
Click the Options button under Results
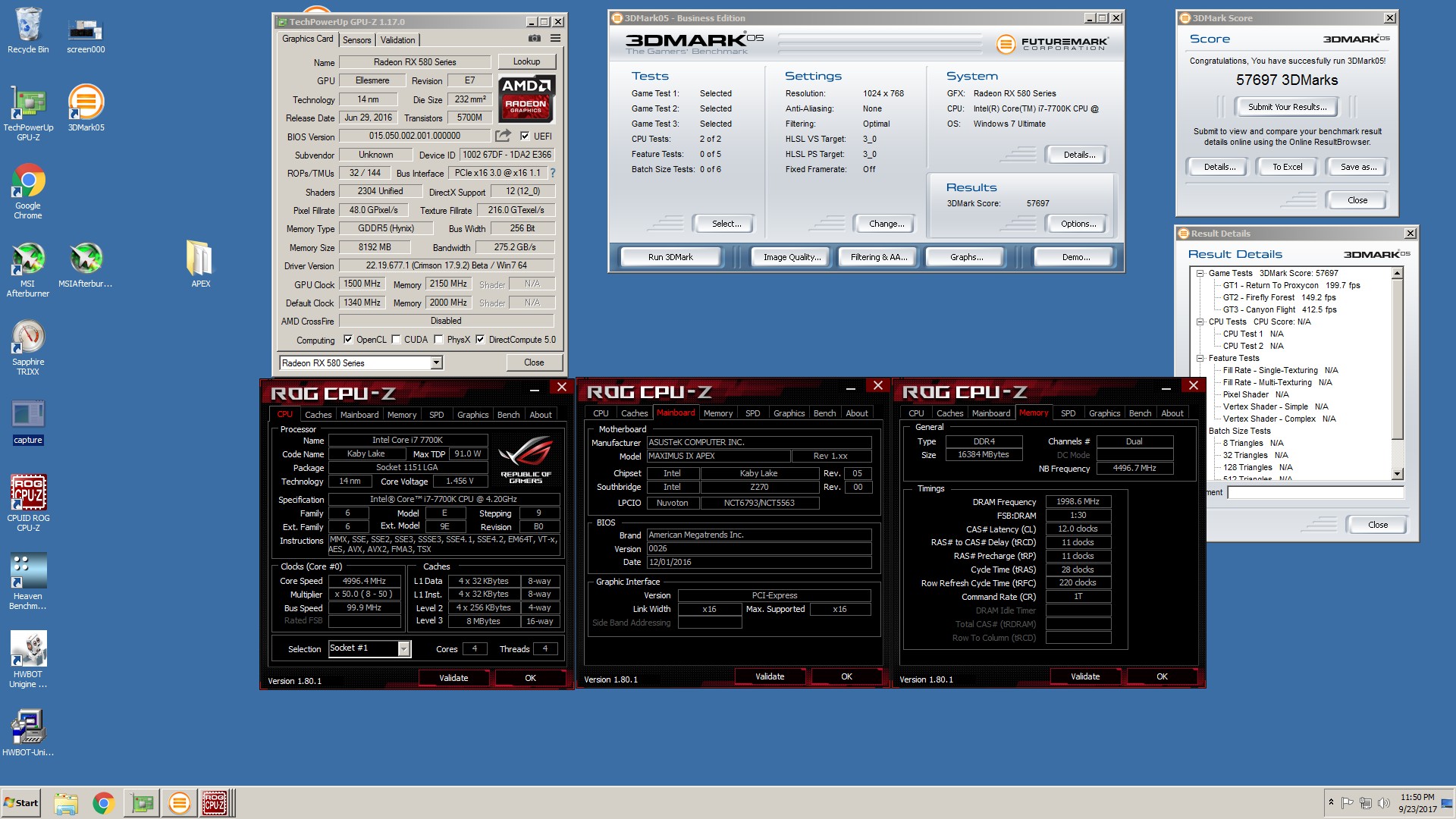tap(1078, 224)
